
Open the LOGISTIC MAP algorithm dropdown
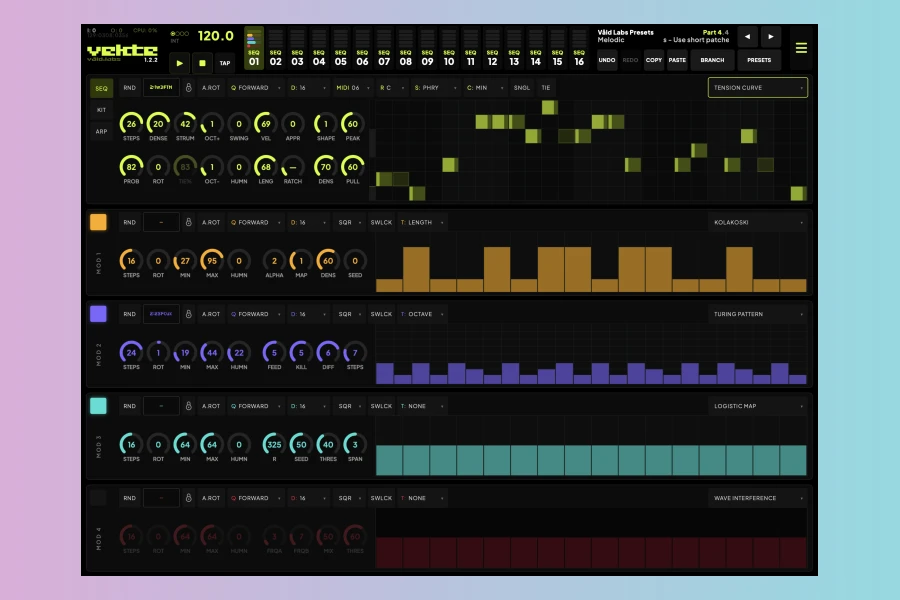pos(758,406)
